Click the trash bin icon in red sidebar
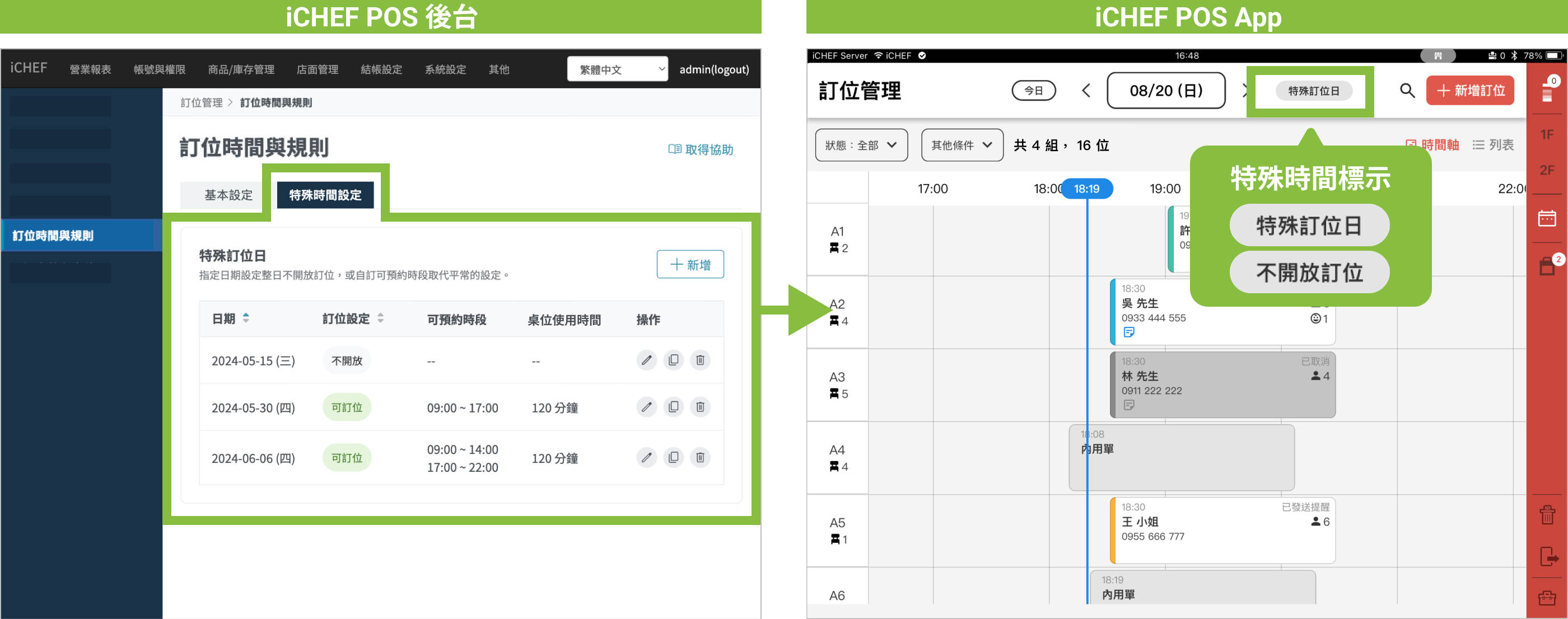1568x619 pixels. click(1547, 515)
